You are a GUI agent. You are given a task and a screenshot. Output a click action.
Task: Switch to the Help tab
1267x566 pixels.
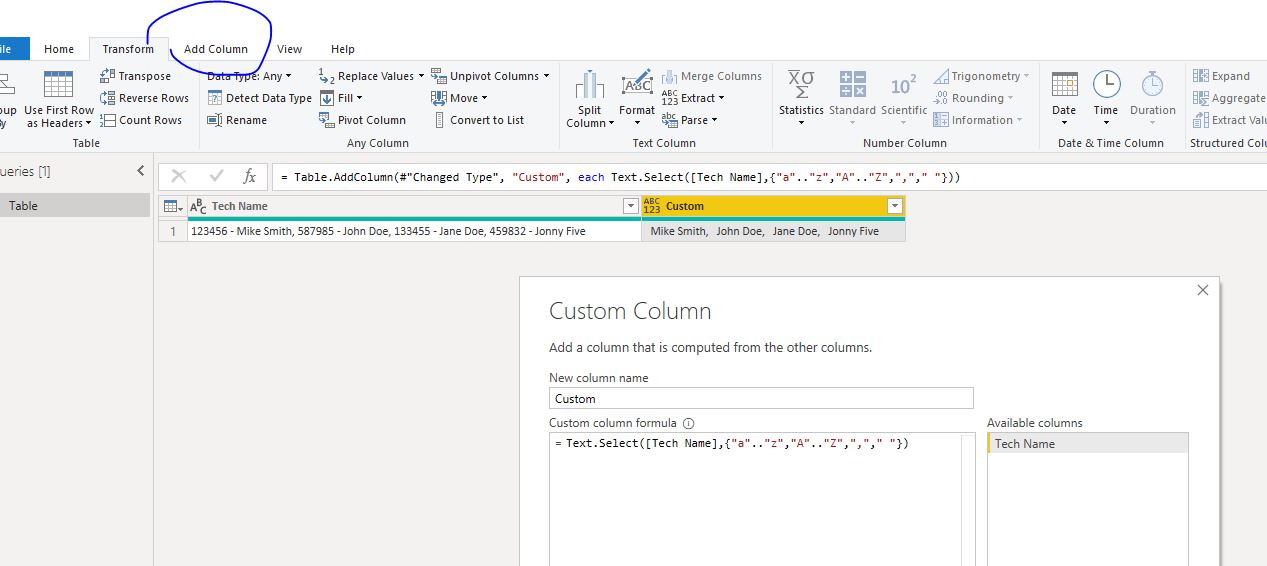pos(343,49)
